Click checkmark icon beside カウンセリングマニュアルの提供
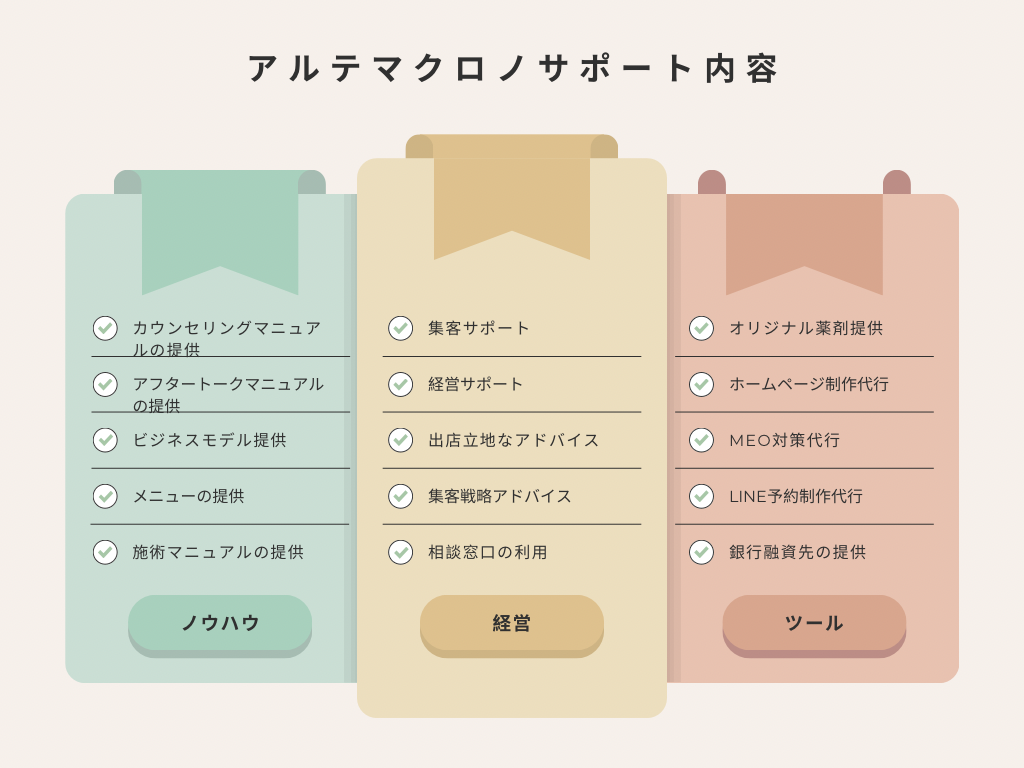The height and width of the screenshot is (768, 1024). (x=105, y=328)
